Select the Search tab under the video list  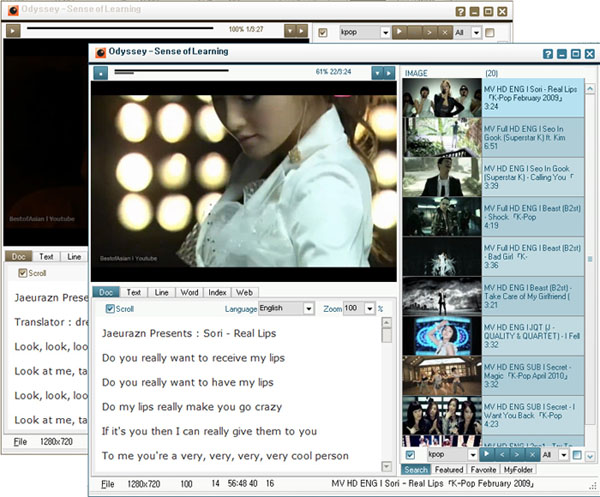coord(416,469)
